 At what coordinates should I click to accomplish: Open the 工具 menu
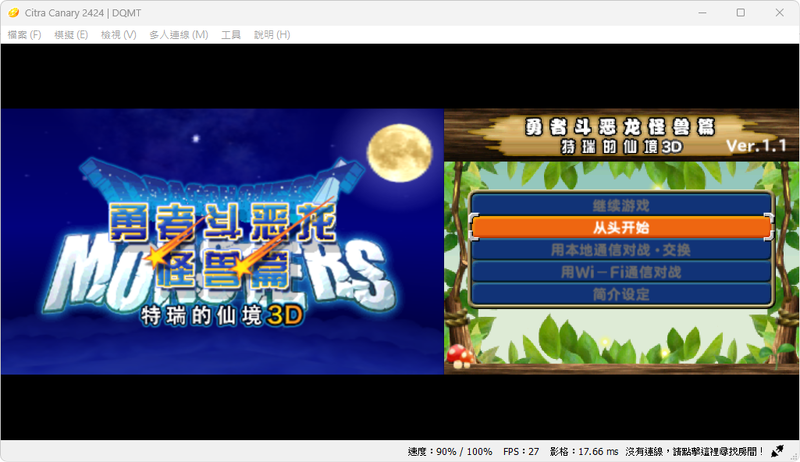point(231,35)
